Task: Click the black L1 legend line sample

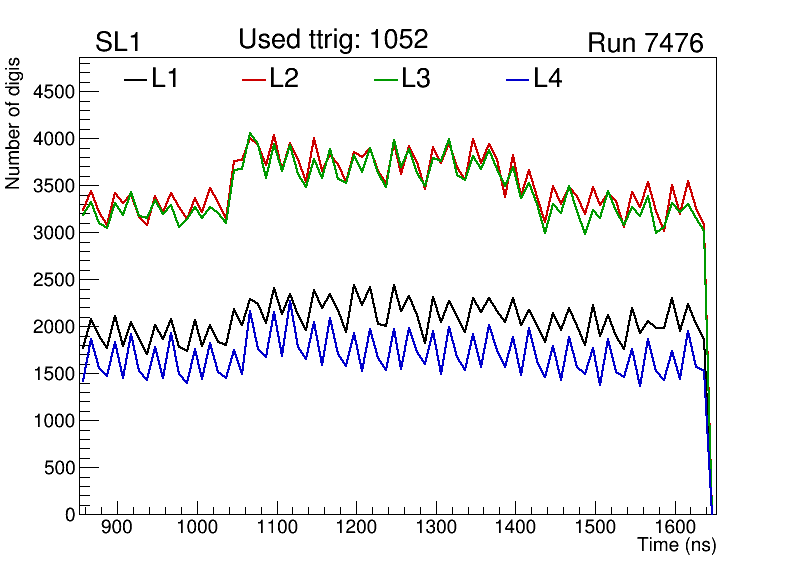Action: click(134, 78)
